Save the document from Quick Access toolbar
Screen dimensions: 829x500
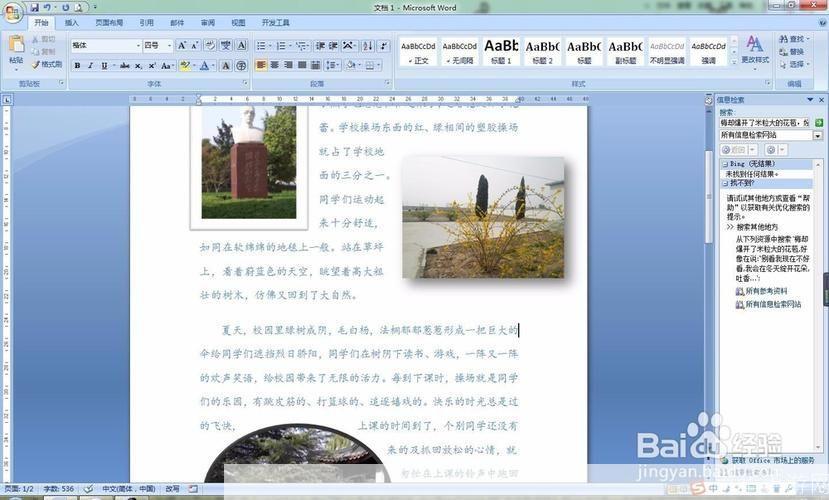click(34, 7)
